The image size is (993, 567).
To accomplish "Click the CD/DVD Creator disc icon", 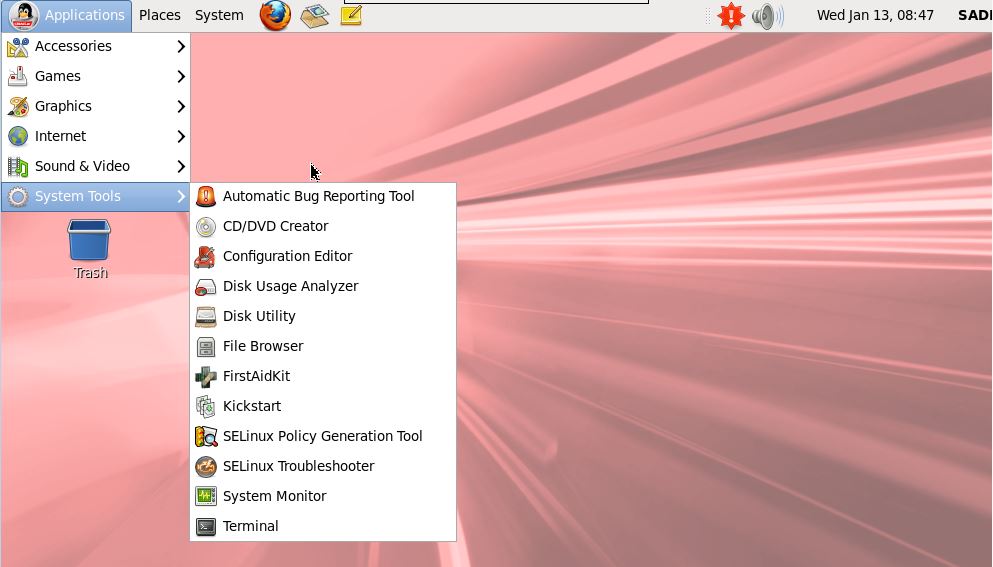I will 206,226.
